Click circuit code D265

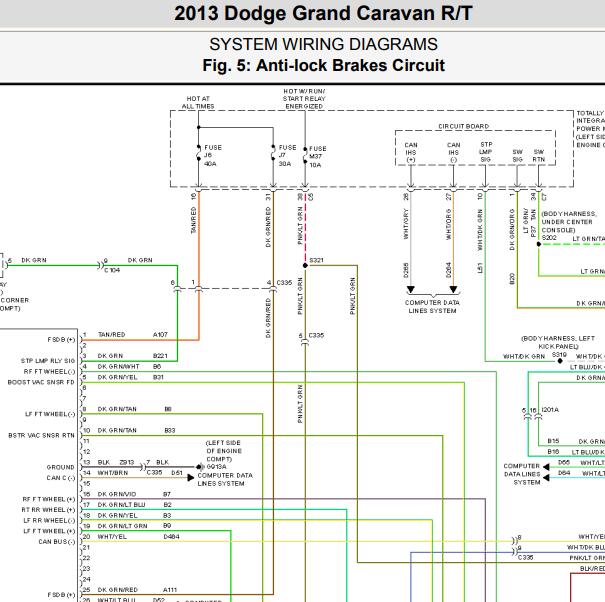click(x=406, y=270)
